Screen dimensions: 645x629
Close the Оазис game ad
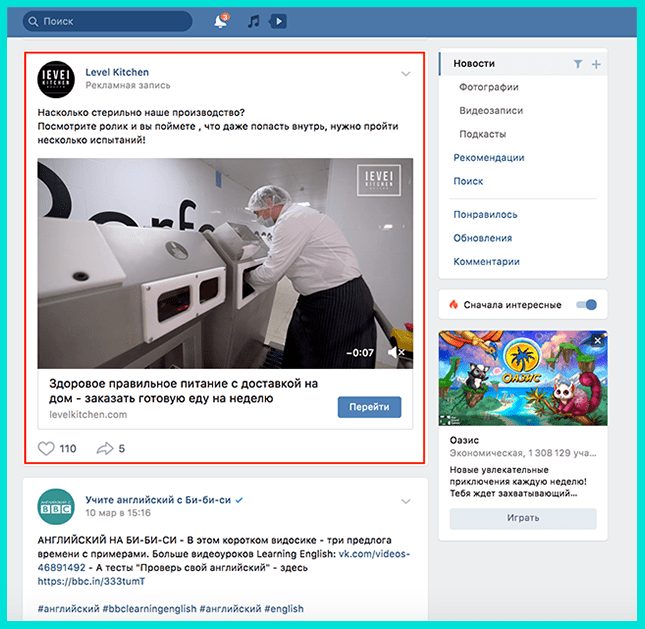pyautogui.click(x=597, y=340)
